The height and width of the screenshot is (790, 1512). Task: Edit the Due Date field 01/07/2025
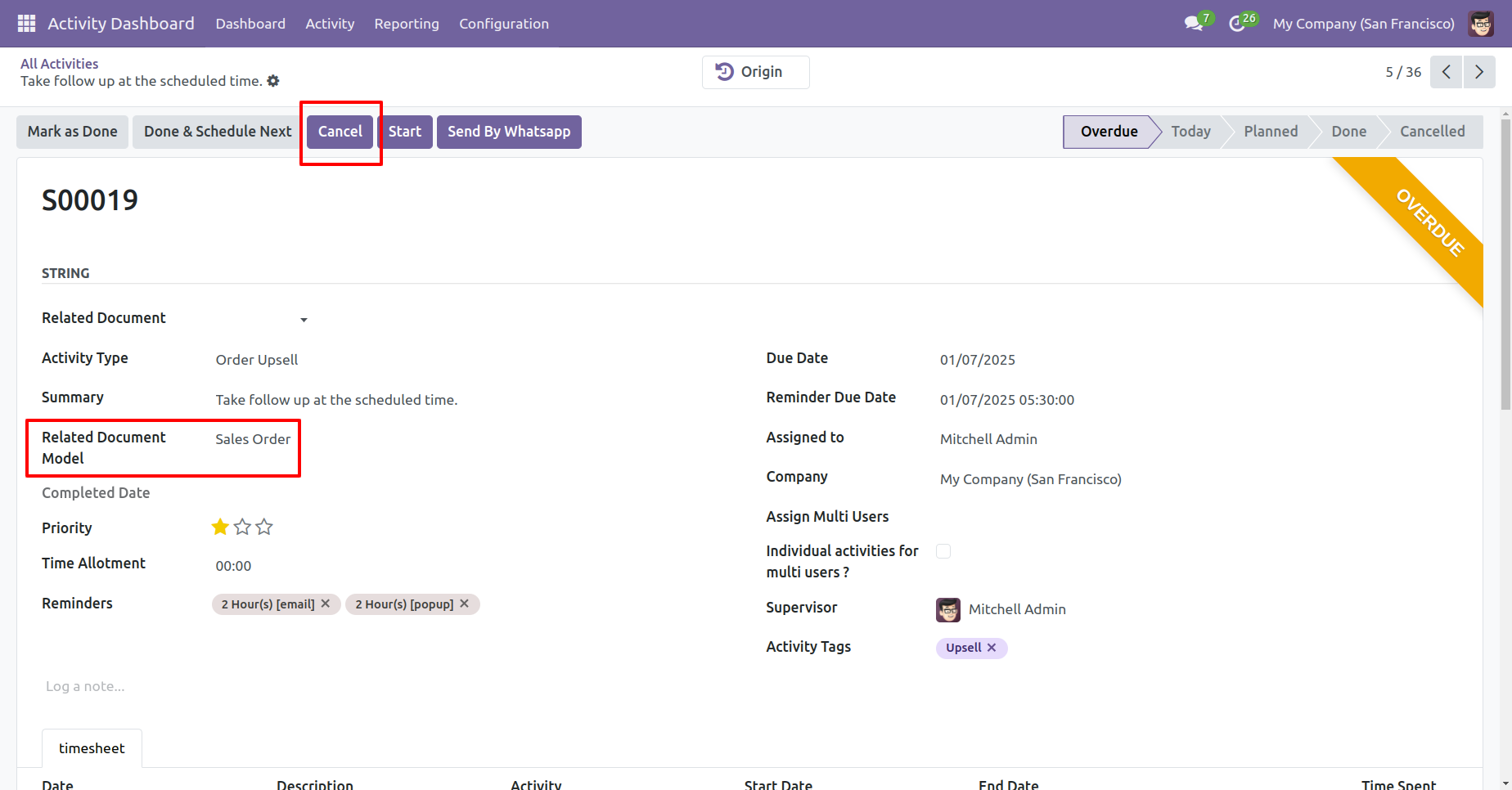pyautogui.click(x=978, y=360)
